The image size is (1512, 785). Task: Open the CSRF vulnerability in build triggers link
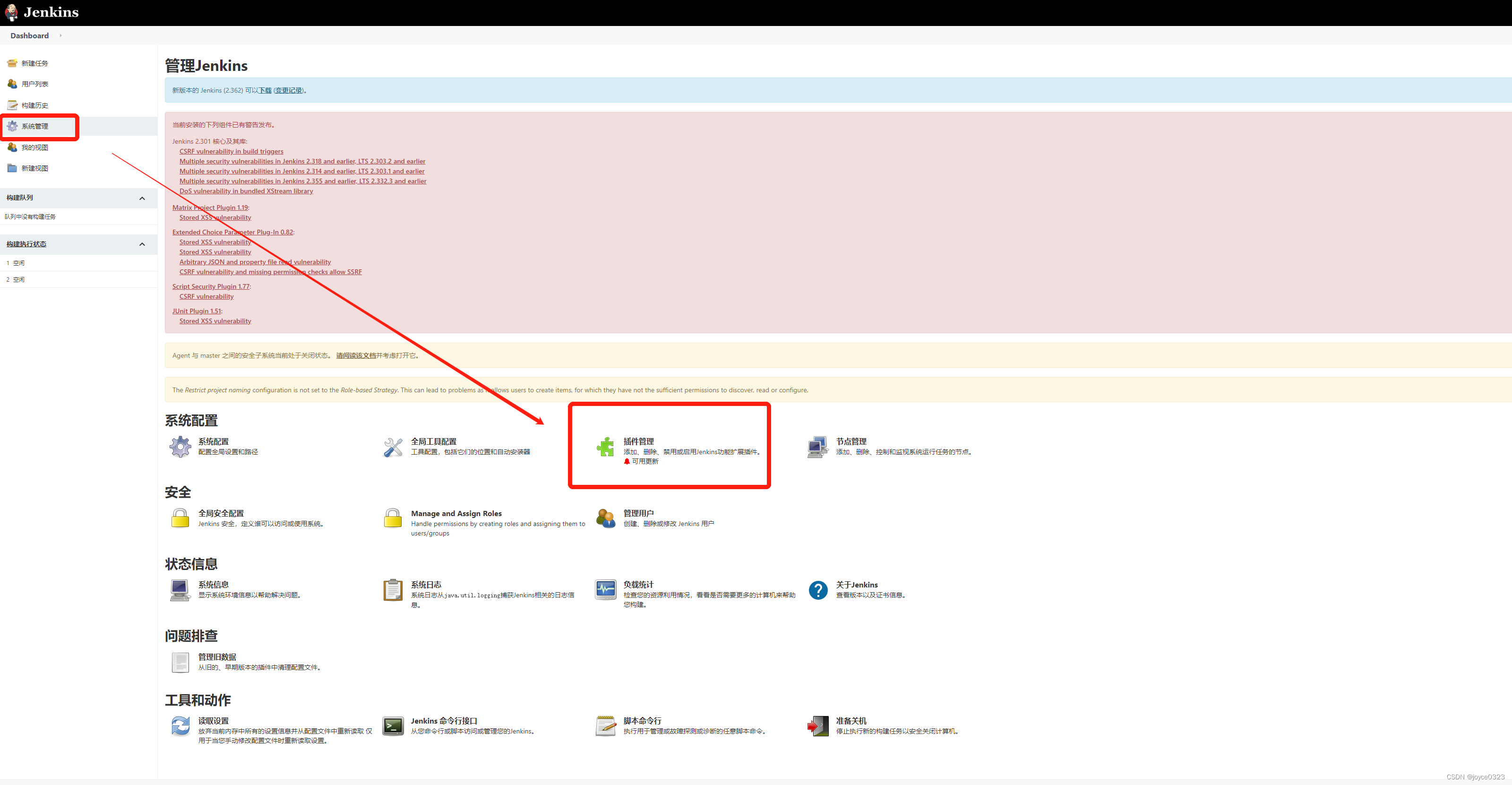(231, 152)
